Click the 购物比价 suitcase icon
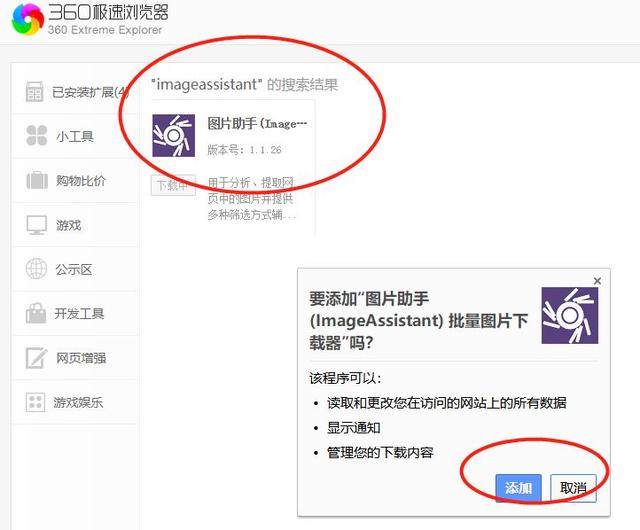This screenshot has height=530, width=640. [37, 180]
